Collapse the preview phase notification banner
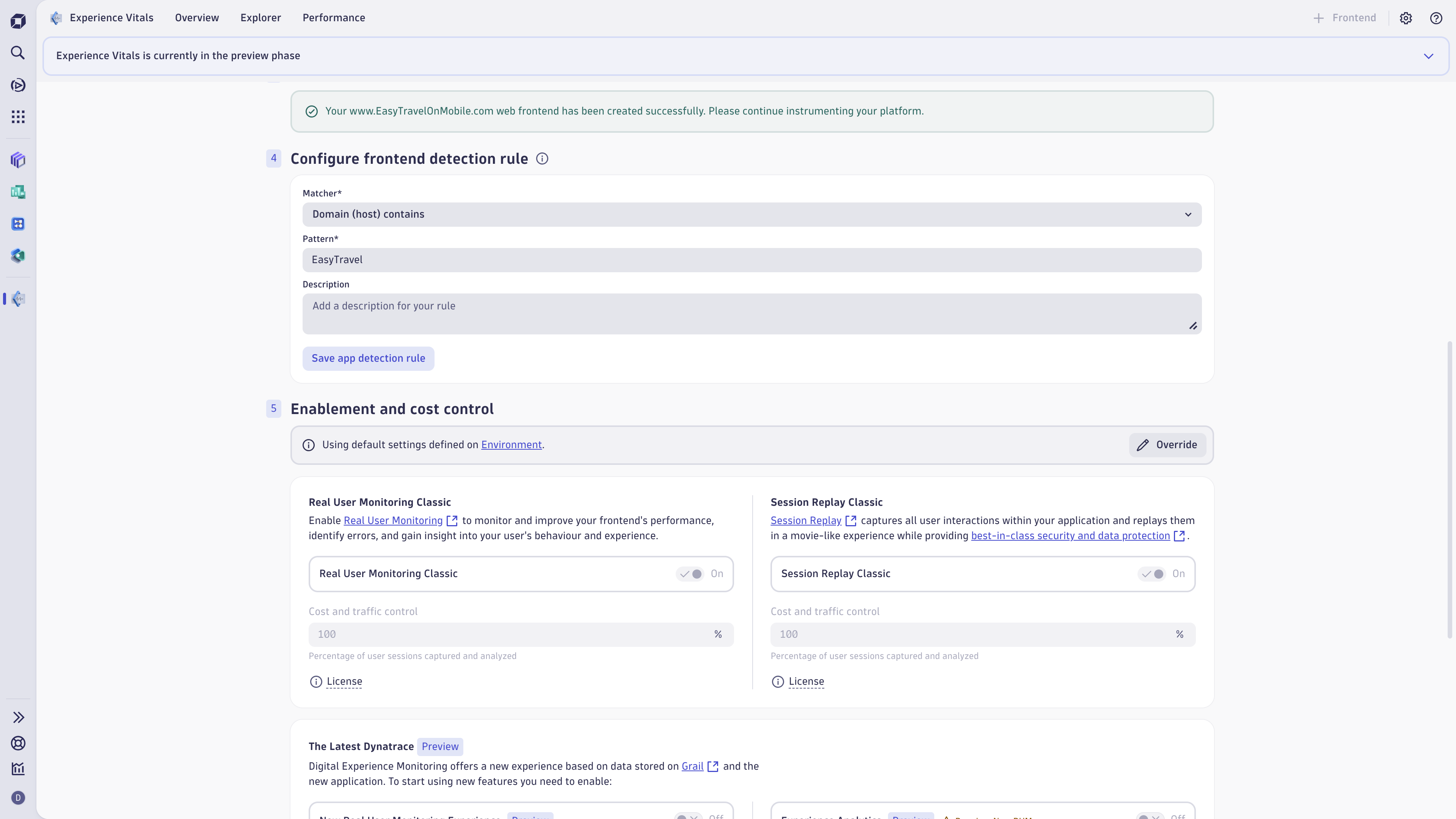This screenshot has width=1456, height=819. [1429, 55]
